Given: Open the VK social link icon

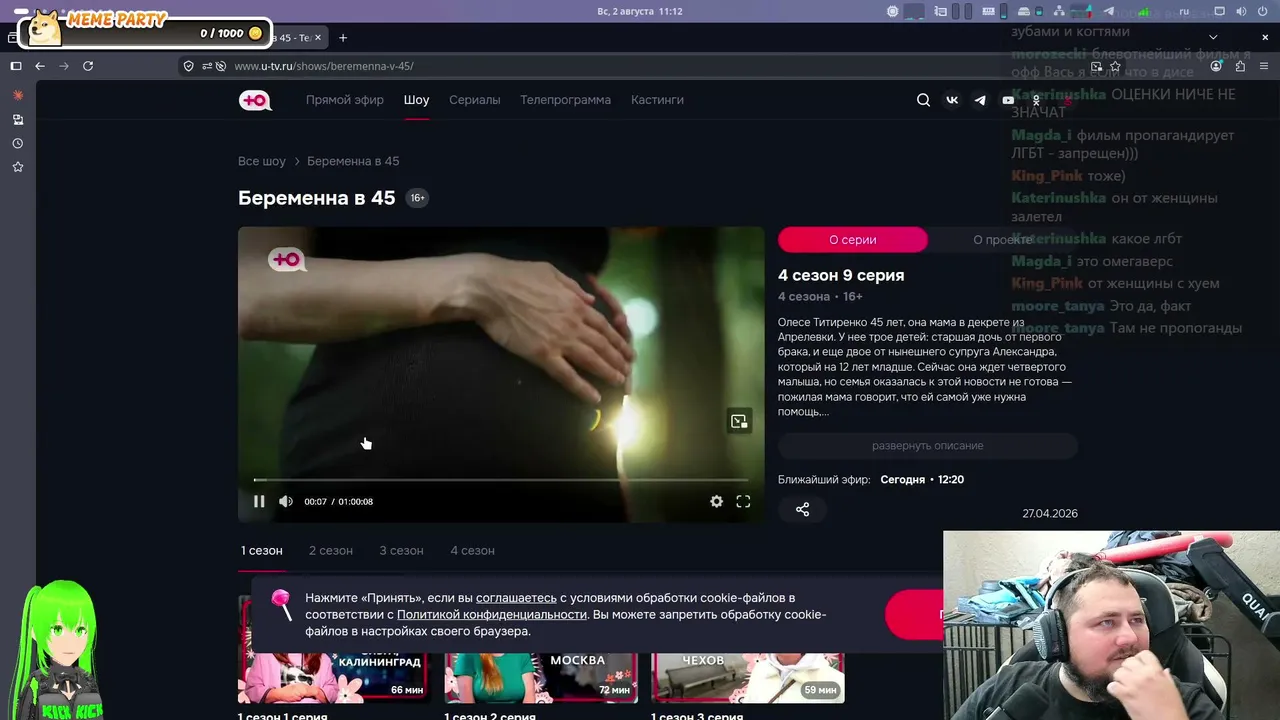Looking at the screenshot, I should (x=952, y=100).
